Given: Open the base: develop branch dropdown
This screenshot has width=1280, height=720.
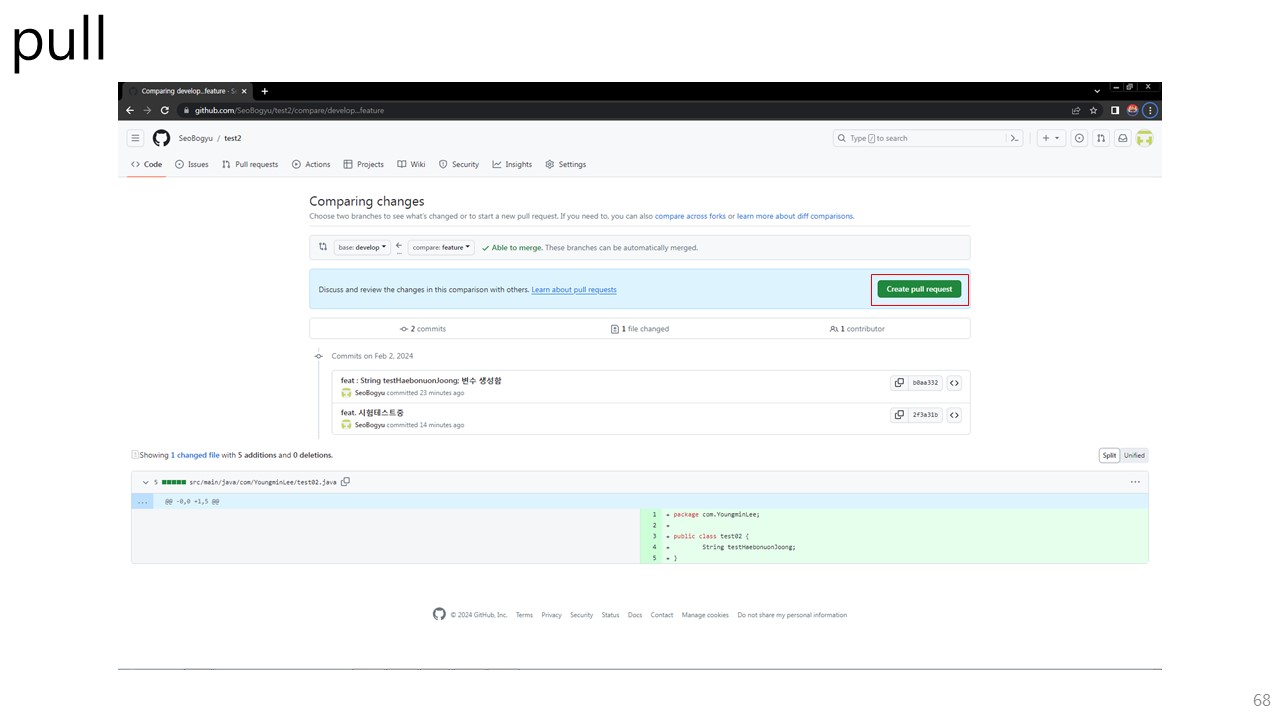Looking at the screenshot, I should tap(363, 247).
